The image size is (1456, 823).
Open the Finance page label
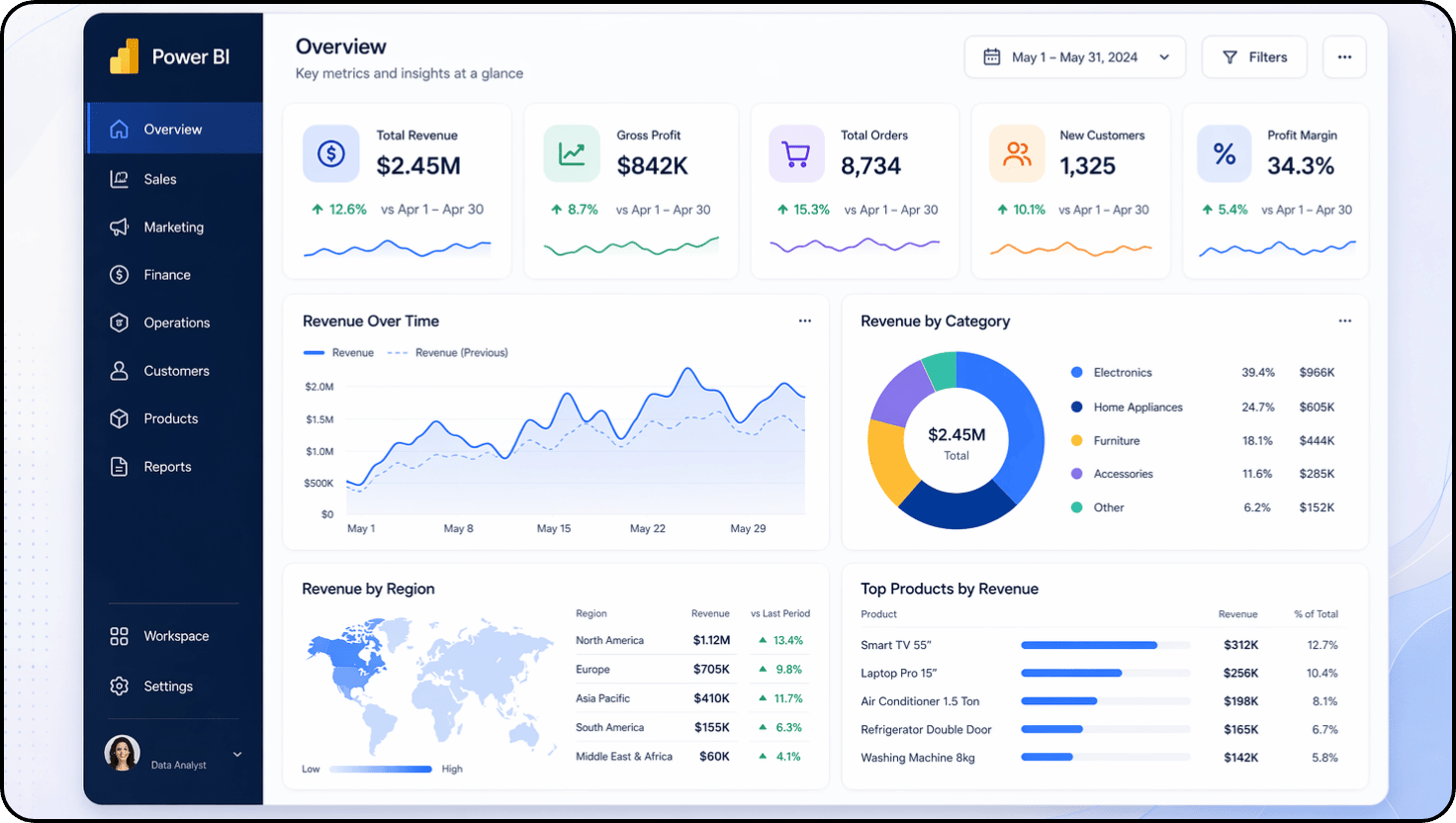167,275
